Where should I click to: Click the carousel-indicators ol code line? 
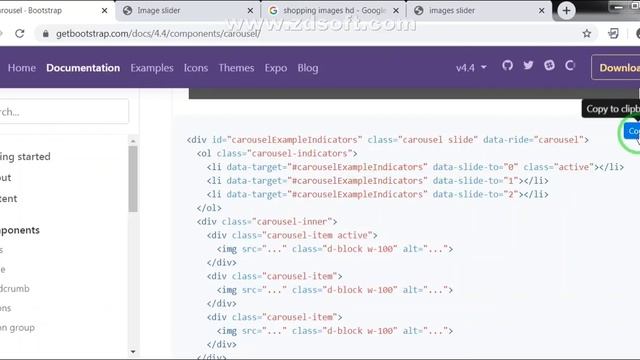coord(277,153)
